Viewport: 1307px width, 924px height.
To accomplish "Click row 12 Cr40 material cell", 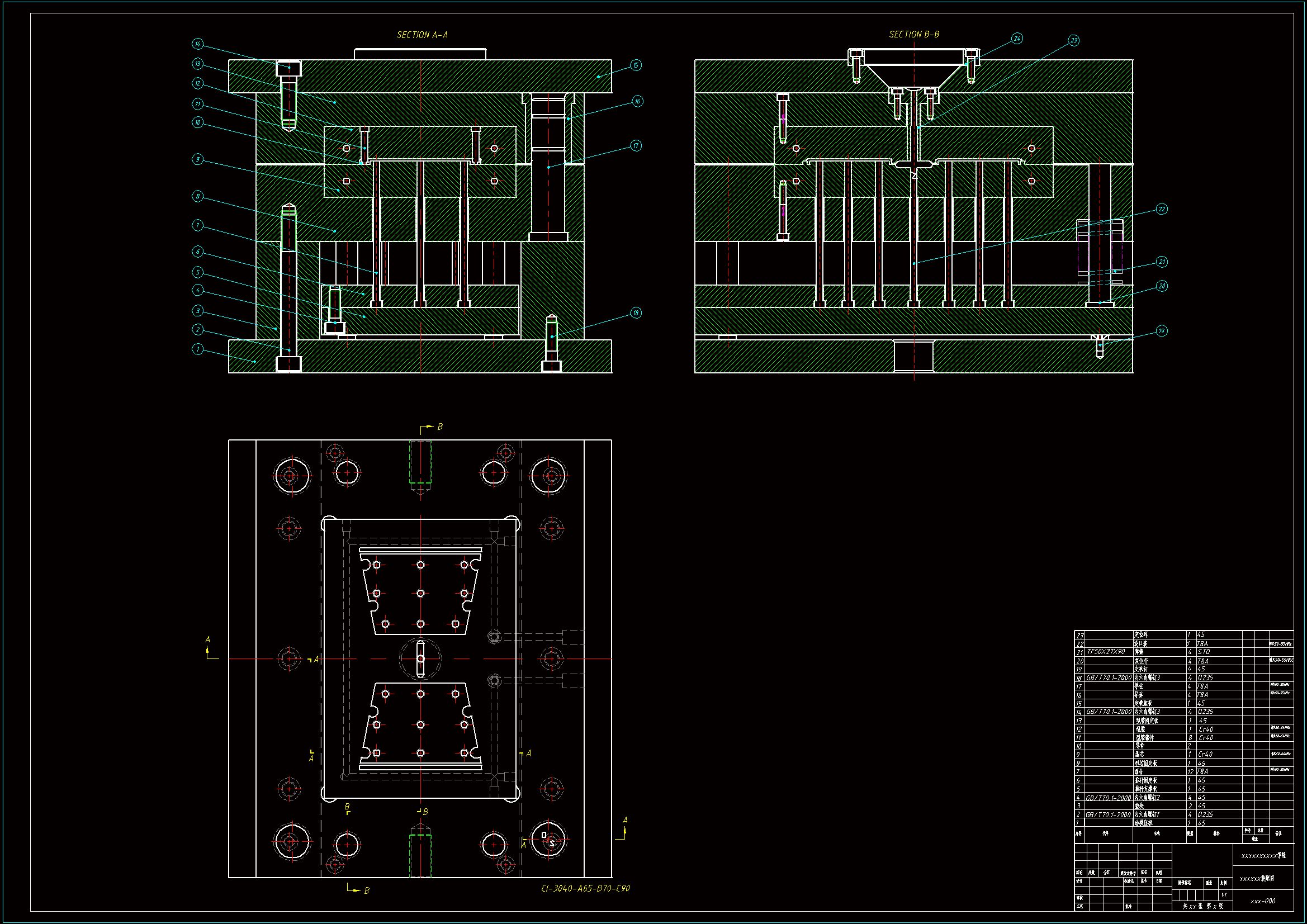I will pos(1206,729).
